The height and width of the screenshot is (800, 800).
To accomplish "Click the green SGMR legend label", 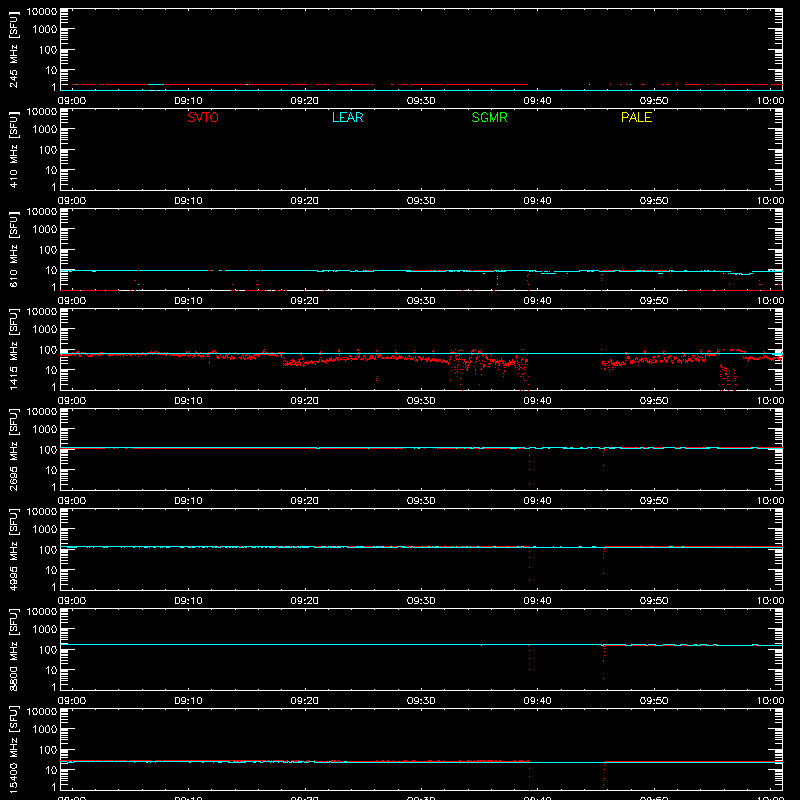I will coord(489,117).
